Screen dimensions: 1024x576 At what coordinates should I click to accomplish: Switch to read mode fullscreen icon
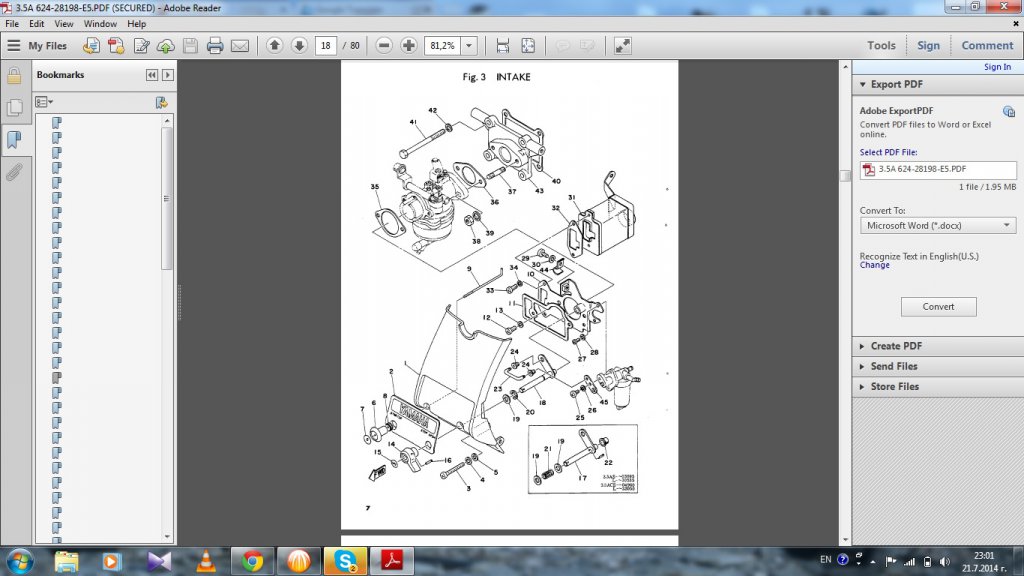(x=622, y=46)
